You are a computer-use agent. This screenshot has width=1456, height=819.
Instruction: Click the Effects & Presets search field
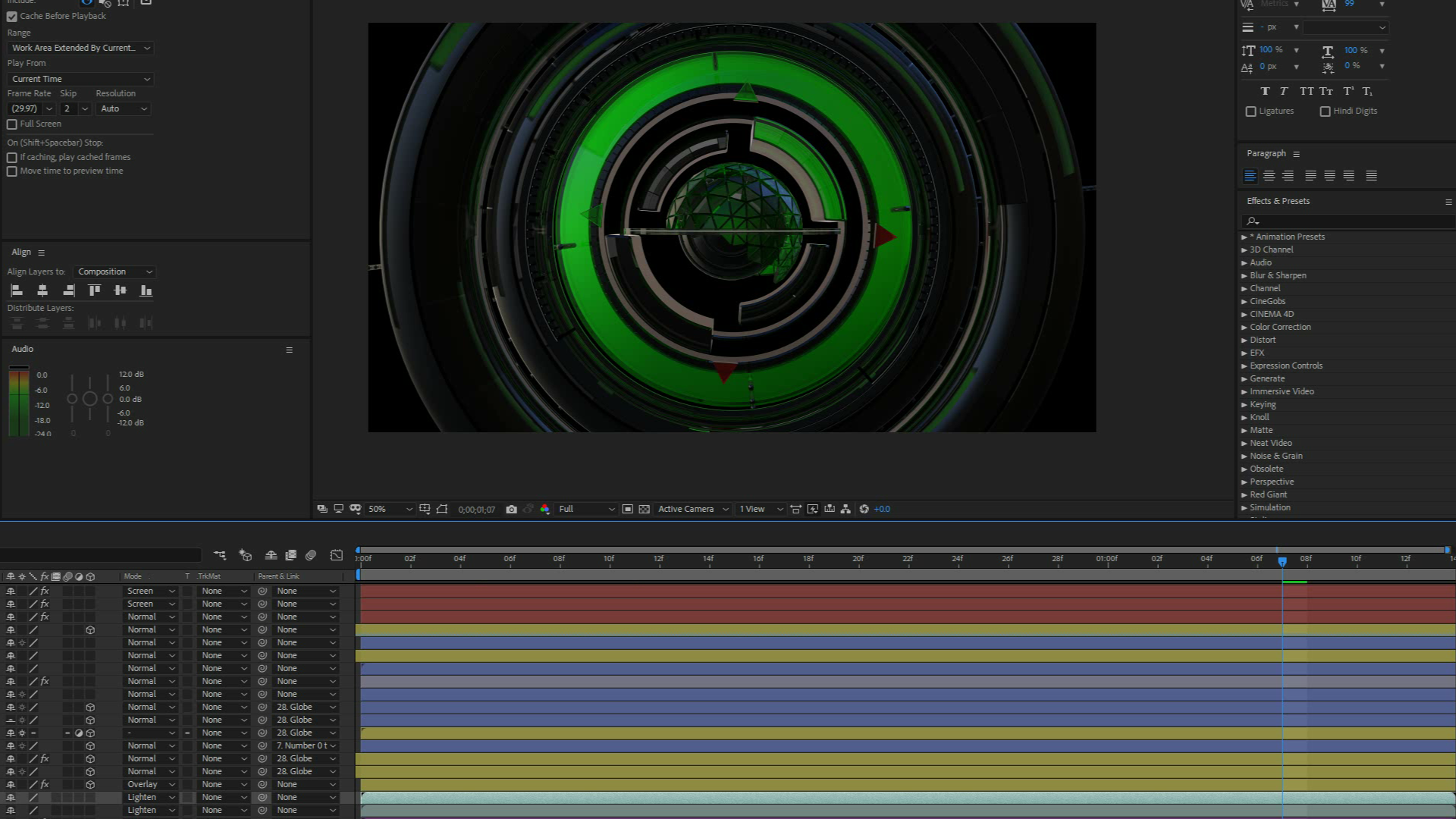1350,221
